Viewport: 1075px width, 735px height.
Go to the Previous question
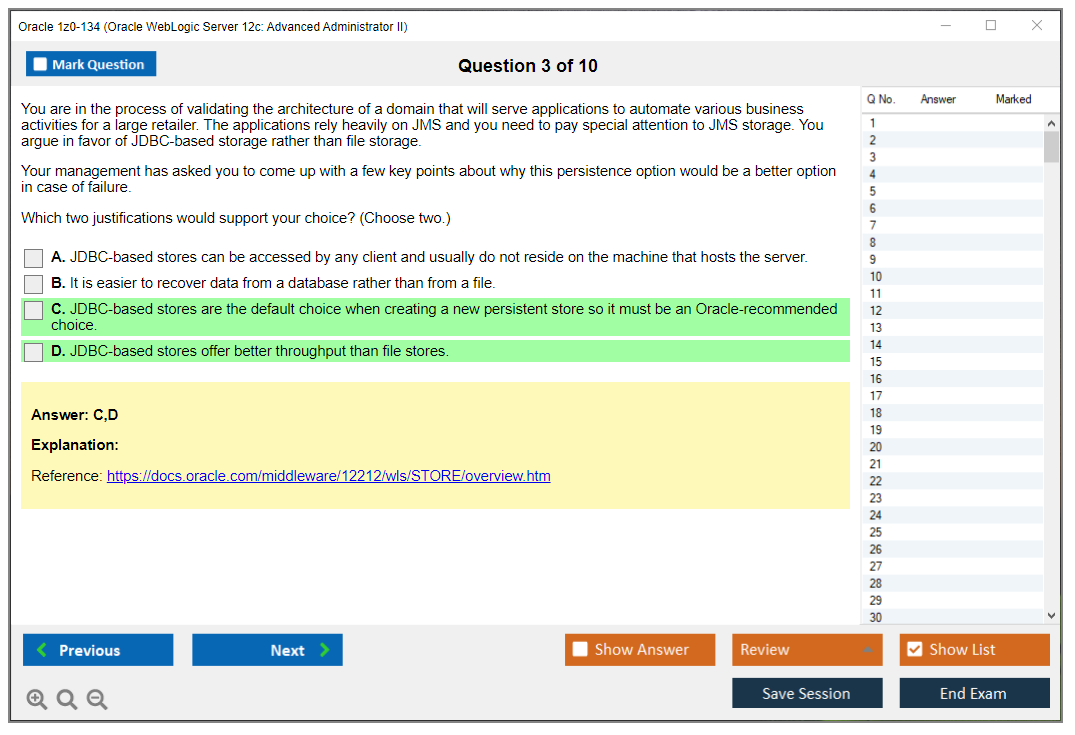(x=98, y=649)
